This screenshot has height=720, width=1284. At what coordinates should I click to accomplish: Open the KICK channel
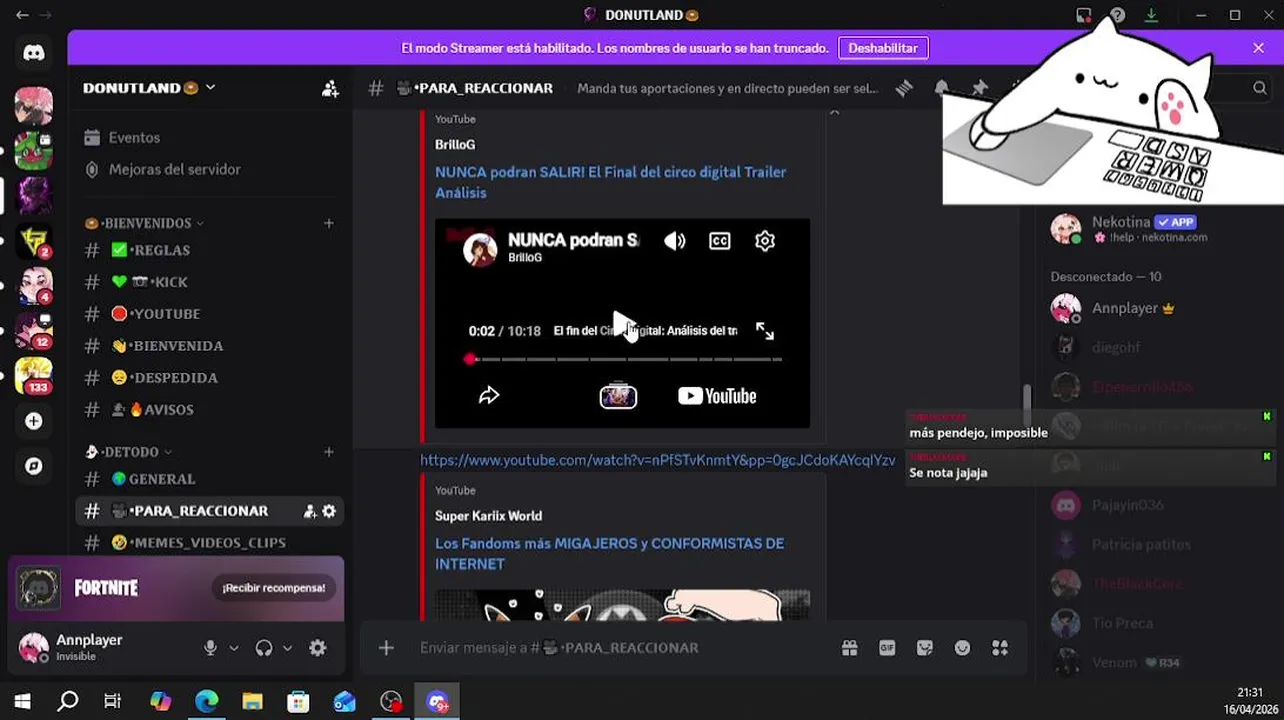click(x=210, y=282)
